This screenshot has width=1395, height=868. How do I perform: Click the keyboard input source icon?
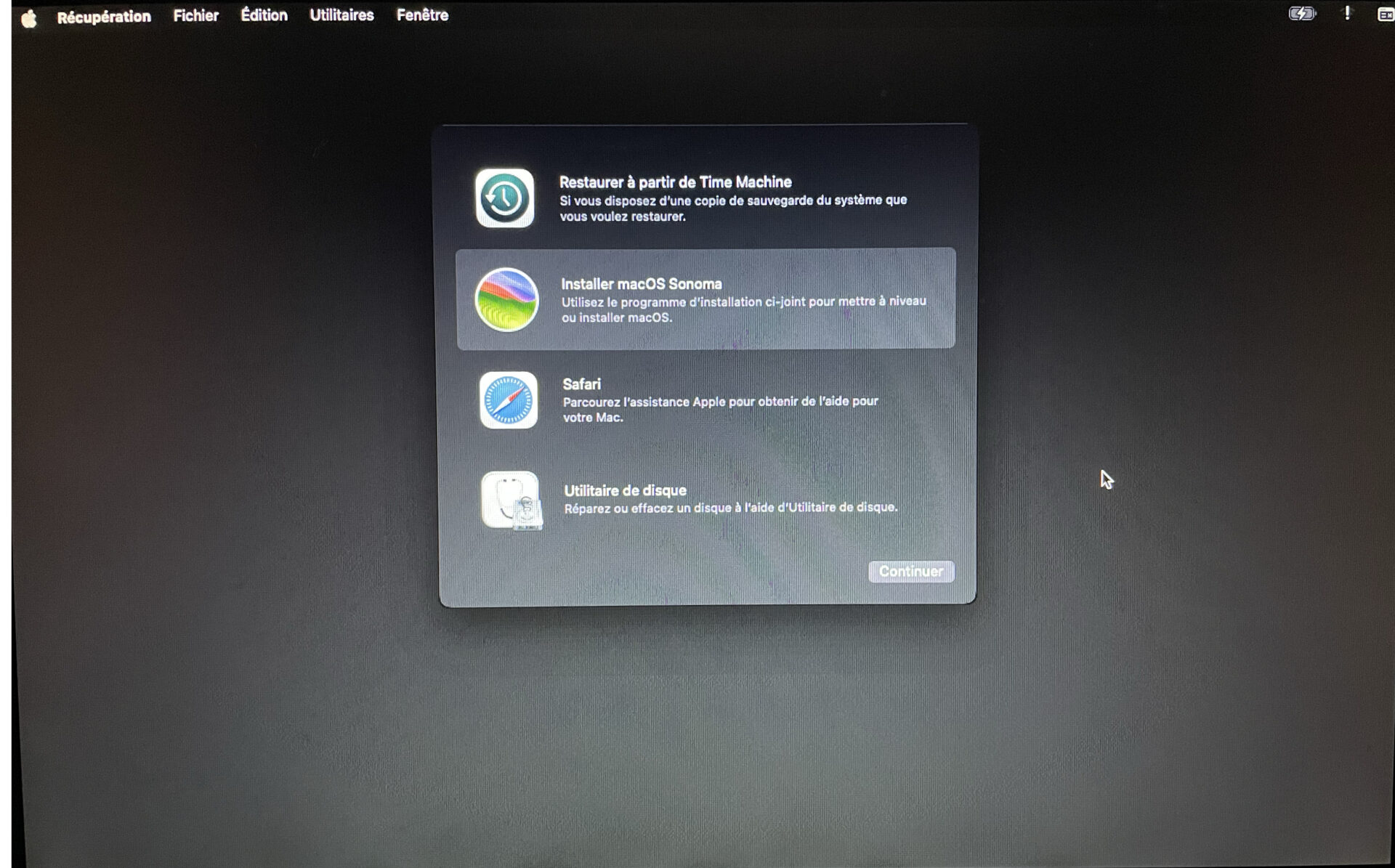click(x=1386, y=15)
